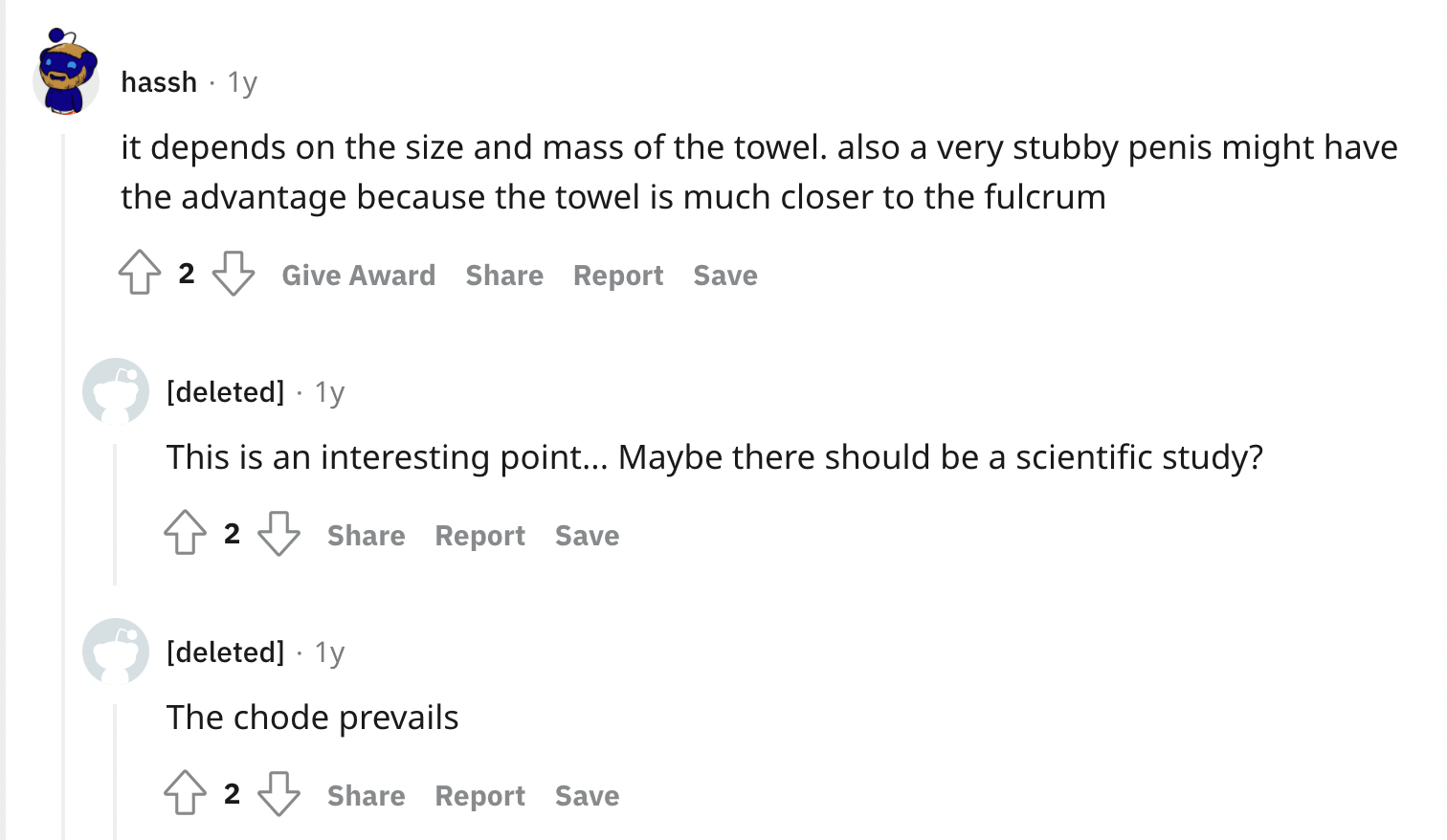Save 'The chode prevails' comment
The height and width of the screenshot is (840, 1447).
click(588, 796)
